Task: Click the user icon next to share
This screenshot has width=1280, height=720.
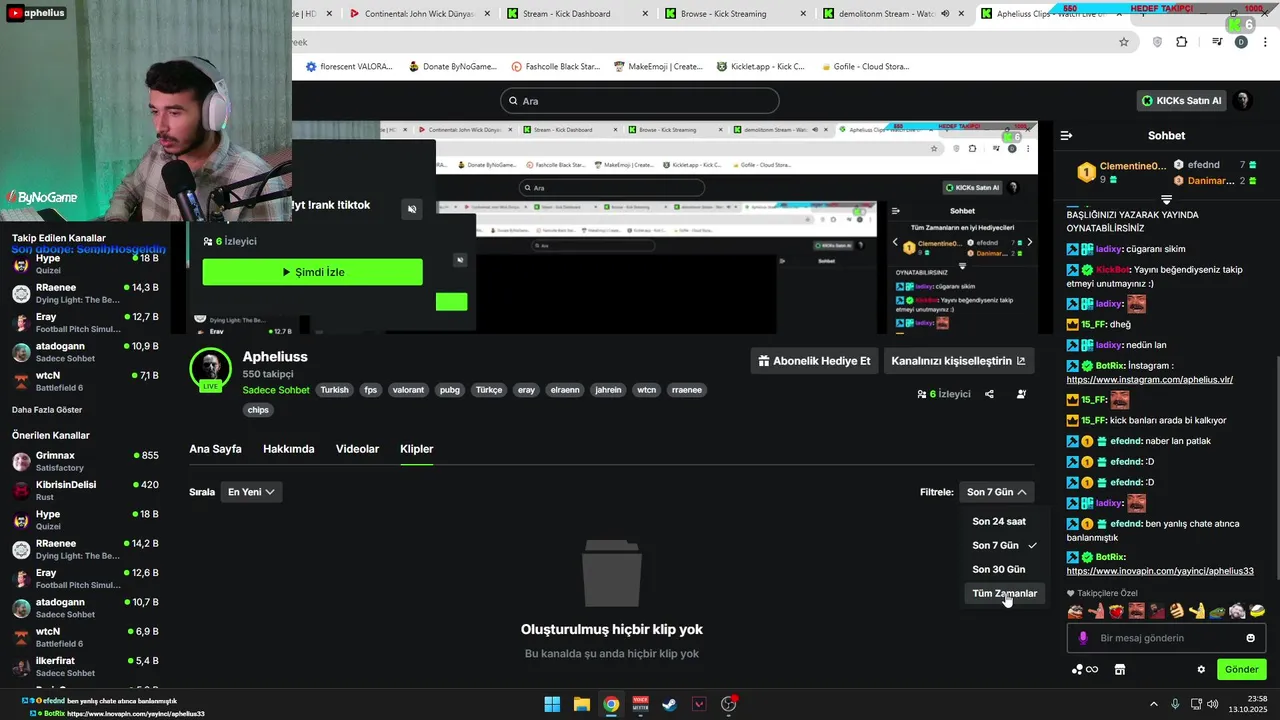Action: click(x=1021, y=394)
